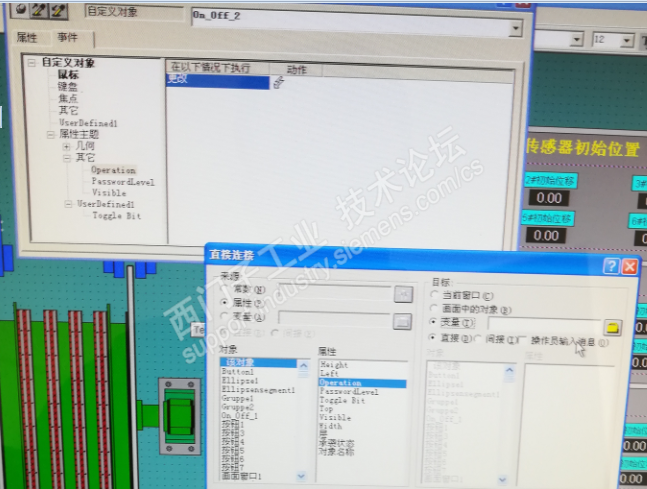Select Gruppe1 in the source object list
The height and width of the screenshot is (489, 647).
(237, 399)
